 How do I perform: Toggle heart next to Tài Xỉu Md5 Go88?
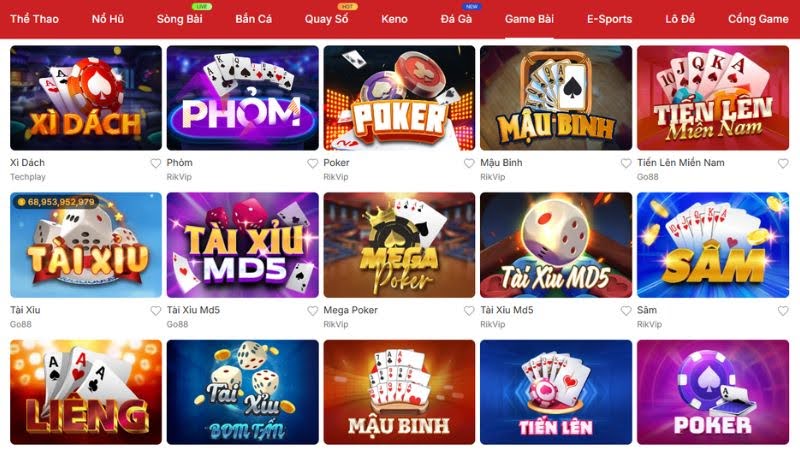(x=312, y=310)
